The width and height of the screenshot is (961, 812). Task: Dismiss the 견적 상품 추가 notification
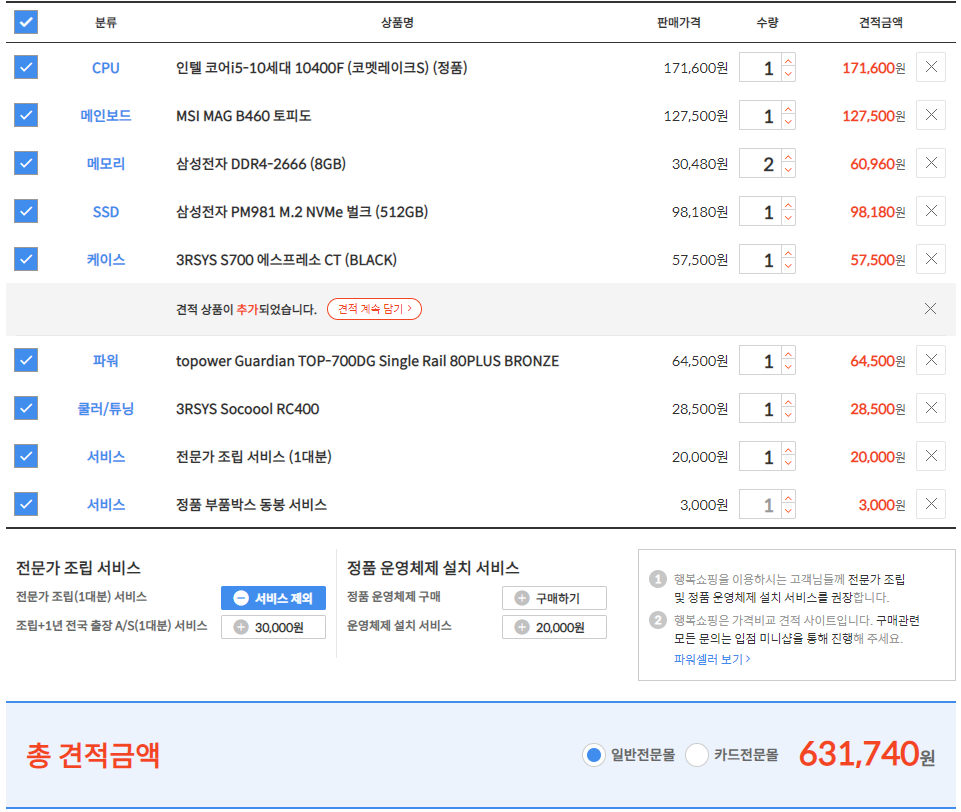[x=930, y=309]
